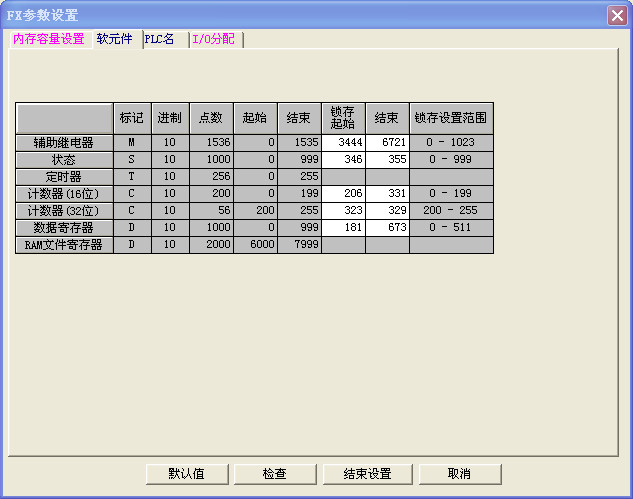Image resolution: width=633 pixels, height=499 pixels.
Task: Switch to the 内存容量设置 tab
Action: click(48, 39)
